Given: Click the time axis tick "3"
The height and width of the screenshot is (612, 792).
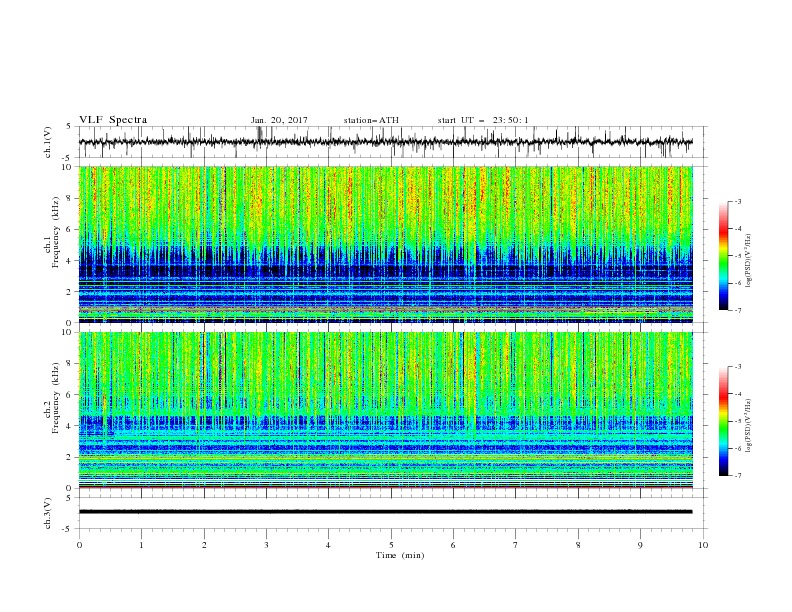Looking at the screenshot, I should point(266,545).
